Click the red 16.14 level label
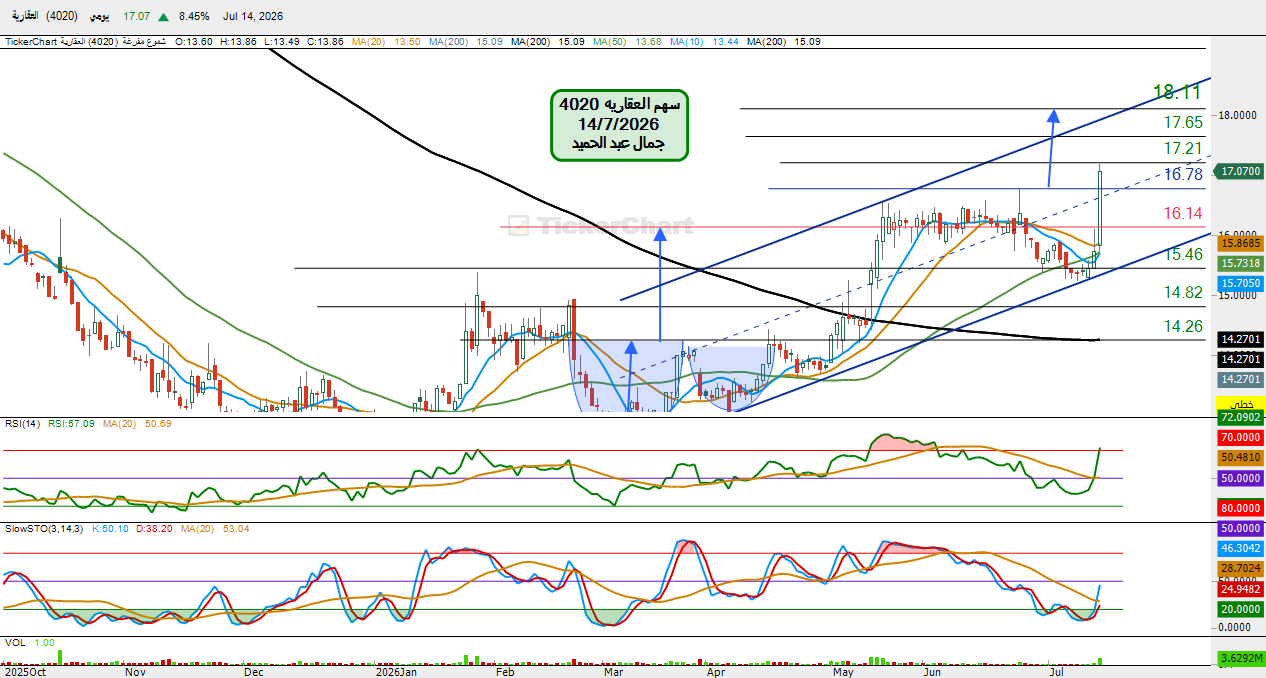Viewport: 1266px width, 678px height. click(x=1183, y=213)
